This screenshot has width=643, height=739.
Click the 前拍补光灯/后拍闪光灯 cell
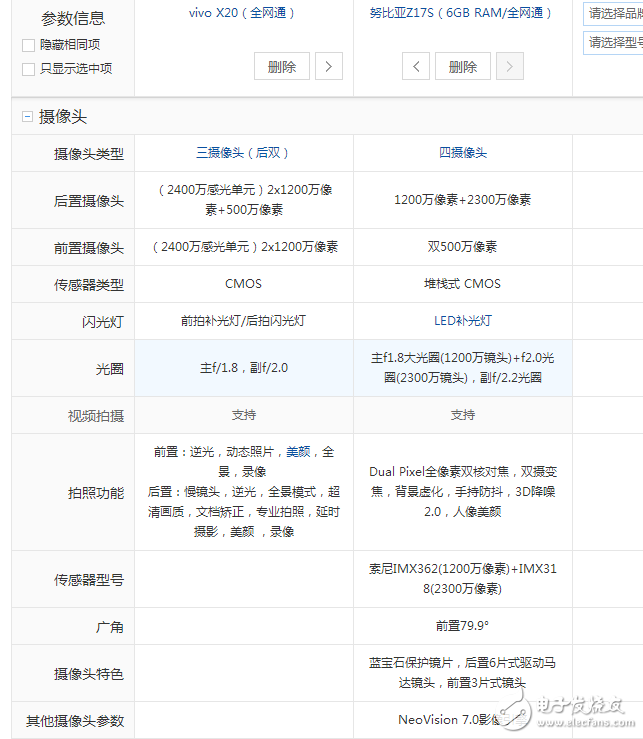pos(244,321)
